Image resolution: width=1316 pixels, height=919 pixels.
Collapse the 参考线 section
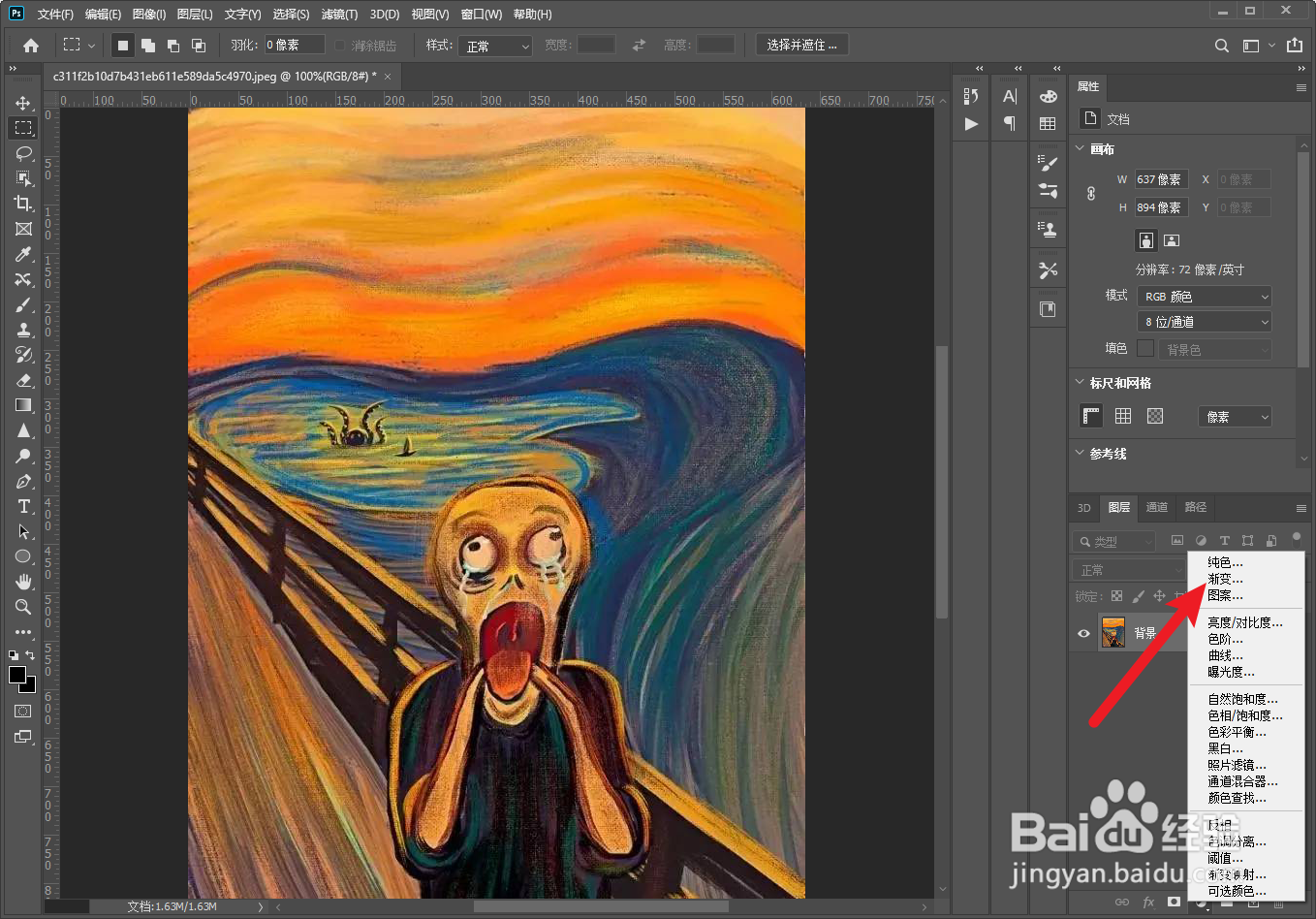coord(1081,453)
